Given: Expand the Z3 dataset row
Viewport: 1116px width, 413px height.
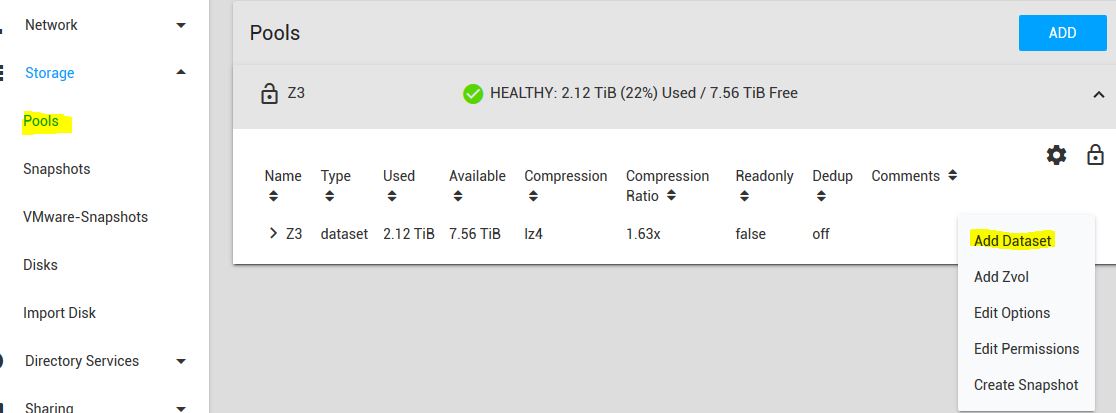Looking at the screenshot, I should (272, 234).
